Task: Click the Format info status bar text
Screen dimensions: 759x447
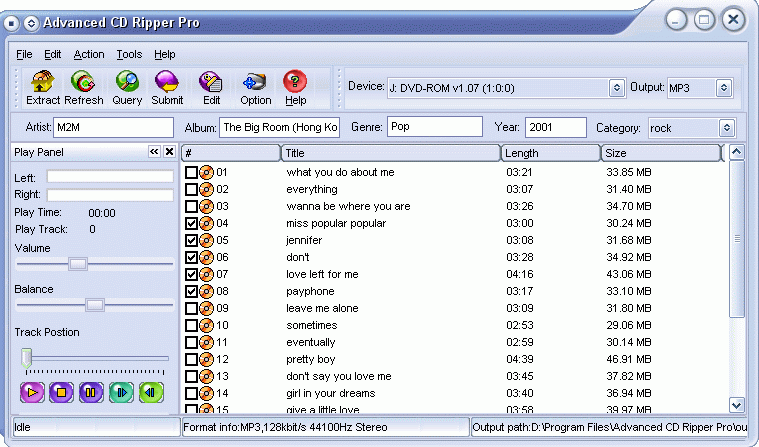Action: (285, 427)
